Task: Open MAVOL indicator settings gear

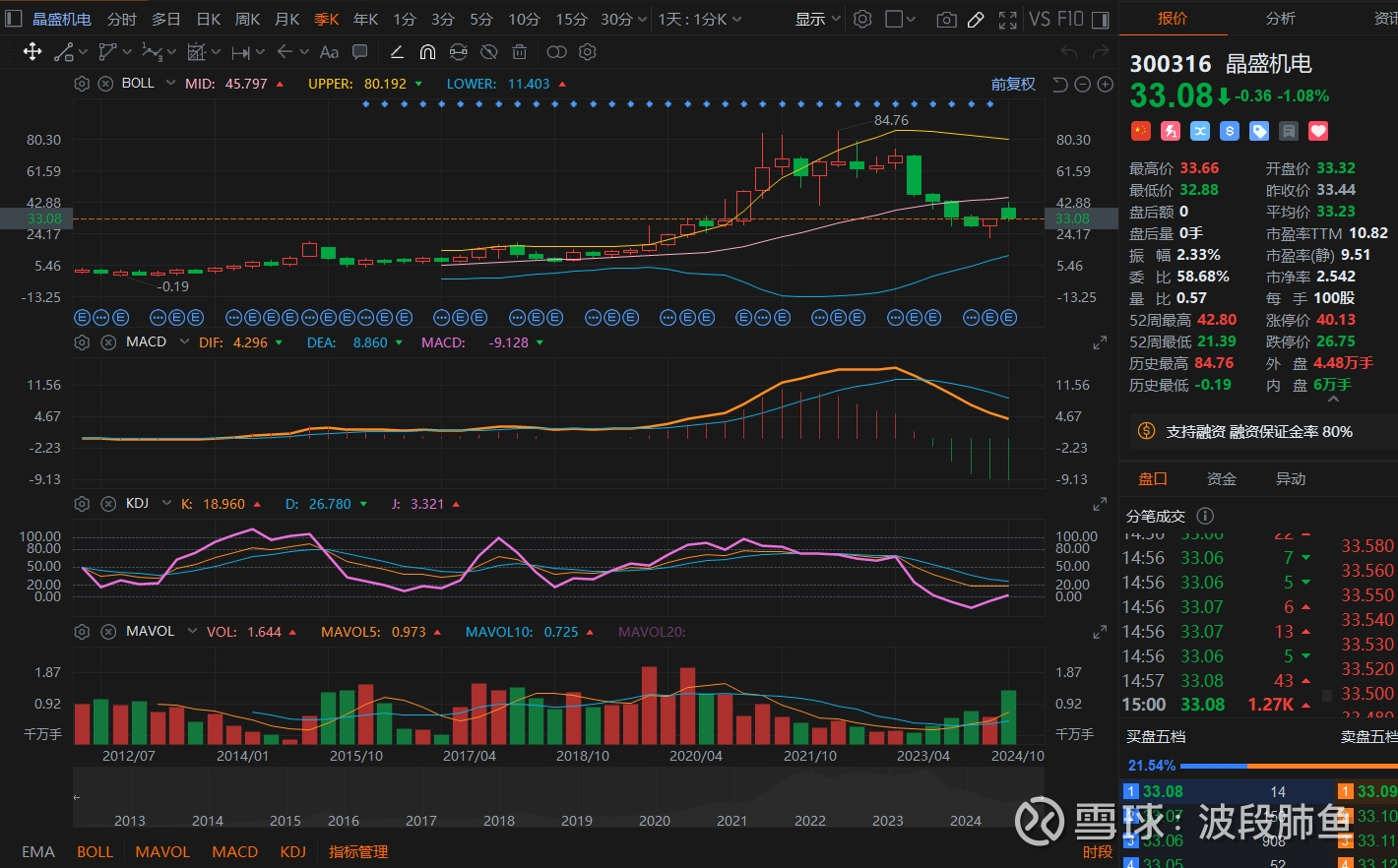Action: [82, 632]
